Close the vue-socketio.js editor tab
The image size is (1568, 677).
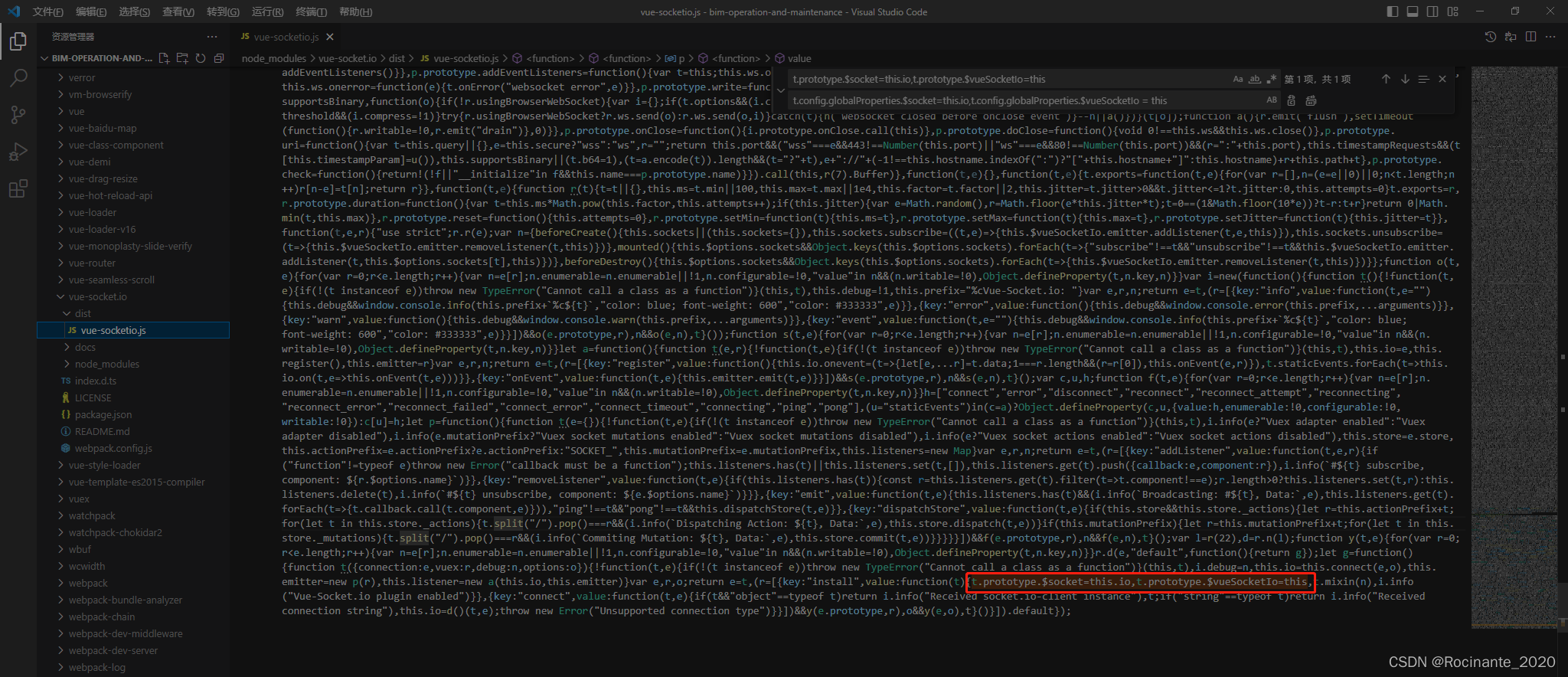click(330, 37)
